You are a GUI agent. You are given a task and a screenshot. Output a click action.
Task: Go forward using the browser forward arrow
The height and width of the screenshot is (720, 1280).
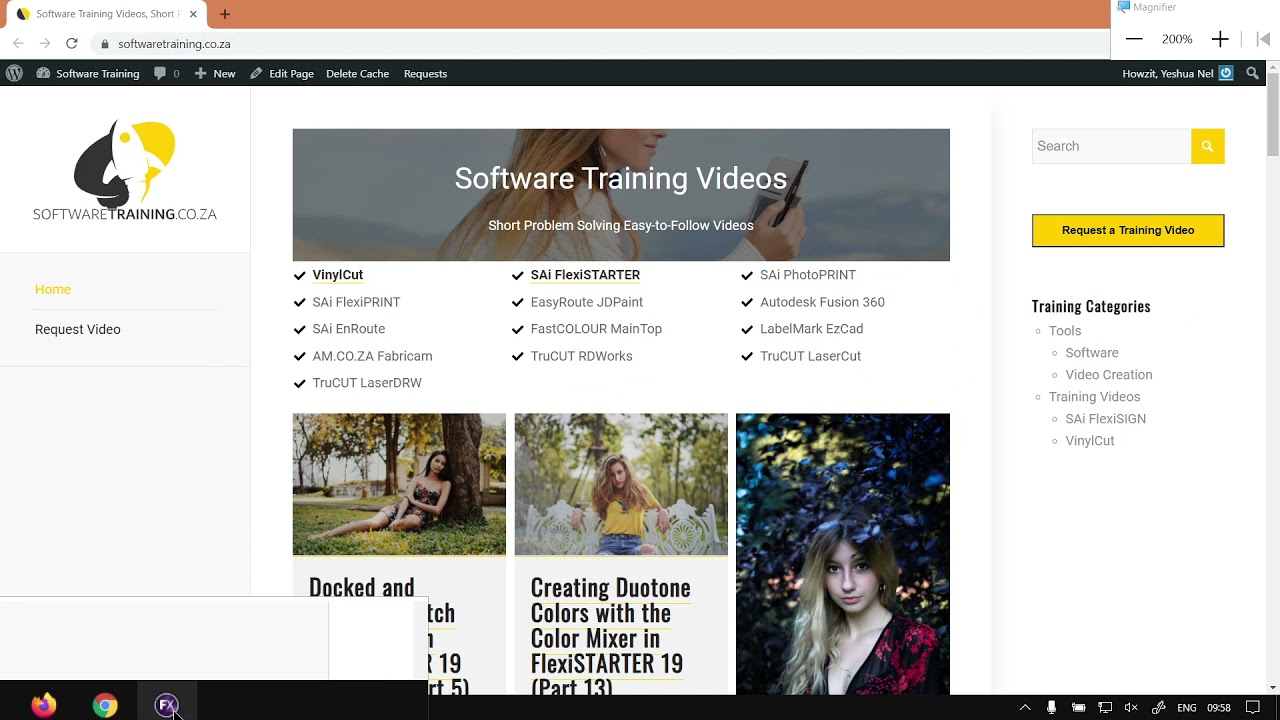[x=45, y=43]
